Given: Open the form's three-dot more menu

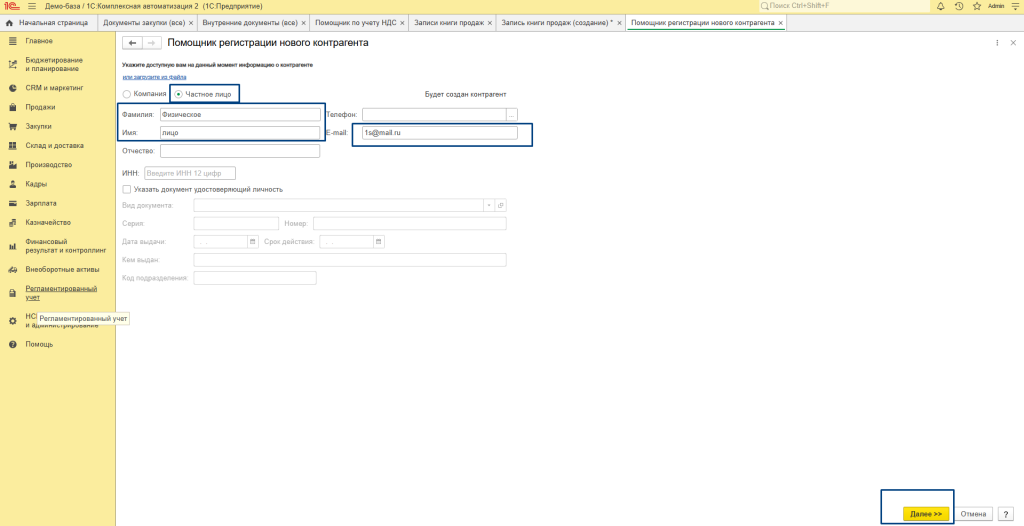Looking at the screenshot, I should pyautogui.click(x=997, y=43).
